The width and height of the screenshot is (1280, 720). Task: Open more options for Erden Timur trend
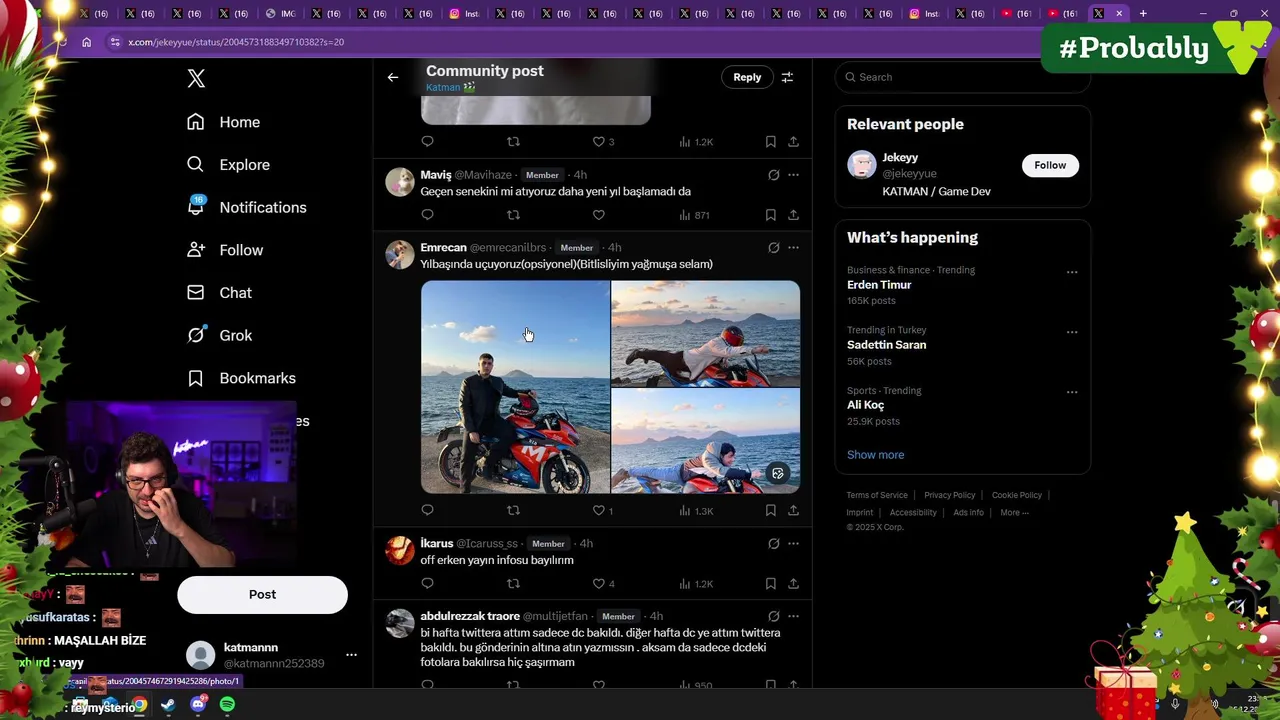(1072, 272)
